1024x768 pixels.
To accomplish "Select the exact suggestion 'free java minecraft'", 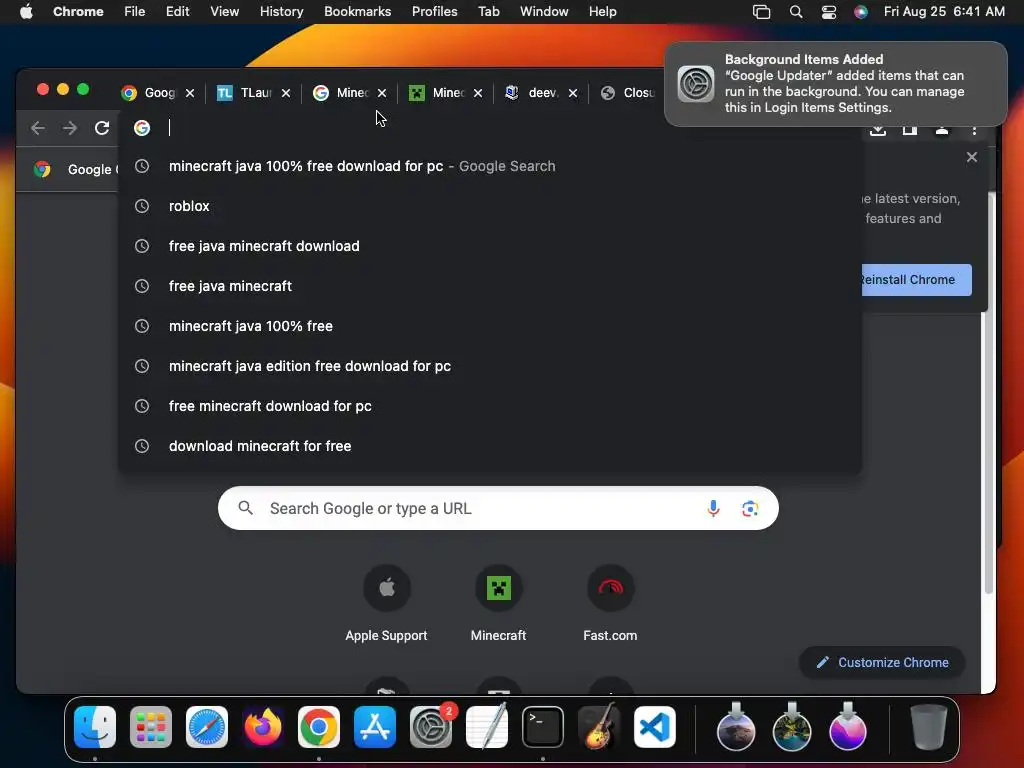I will coord(490,286).
